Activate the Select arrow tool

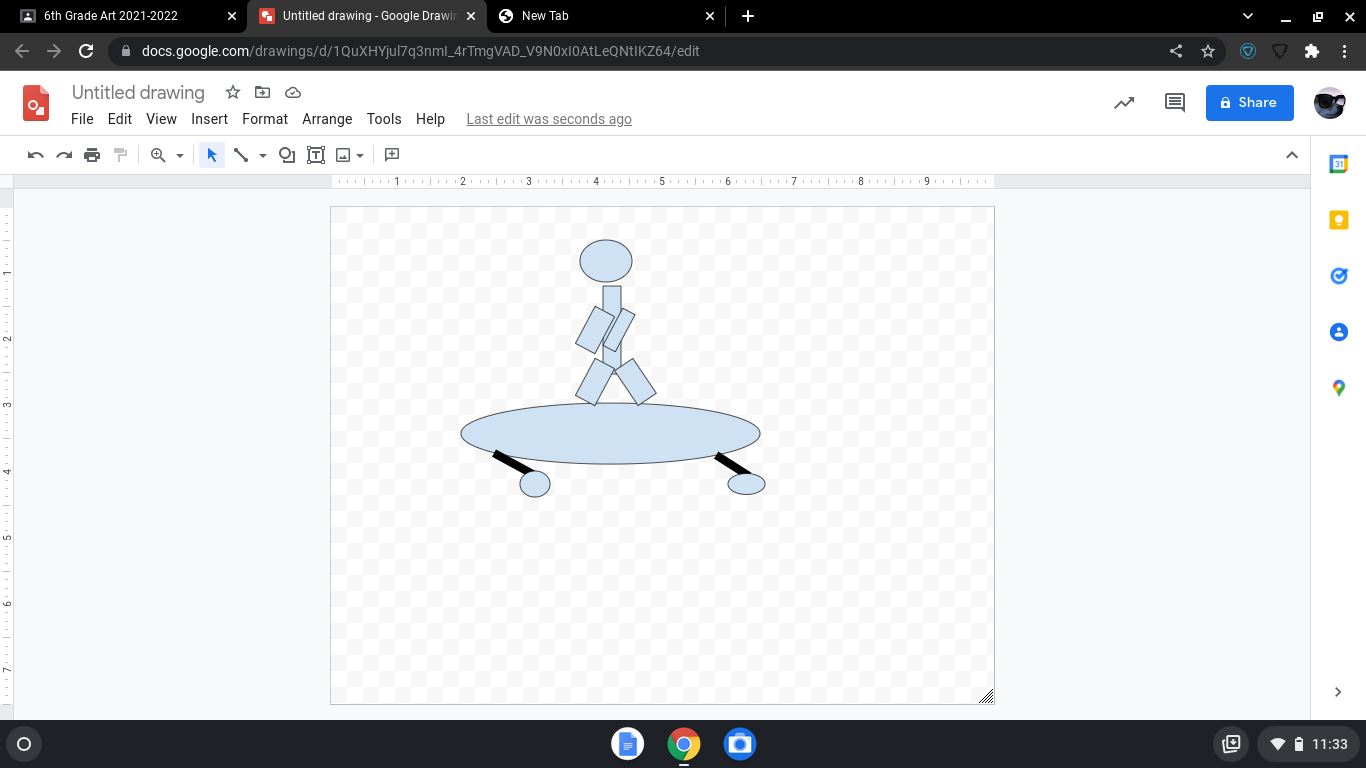click(211, 155)
